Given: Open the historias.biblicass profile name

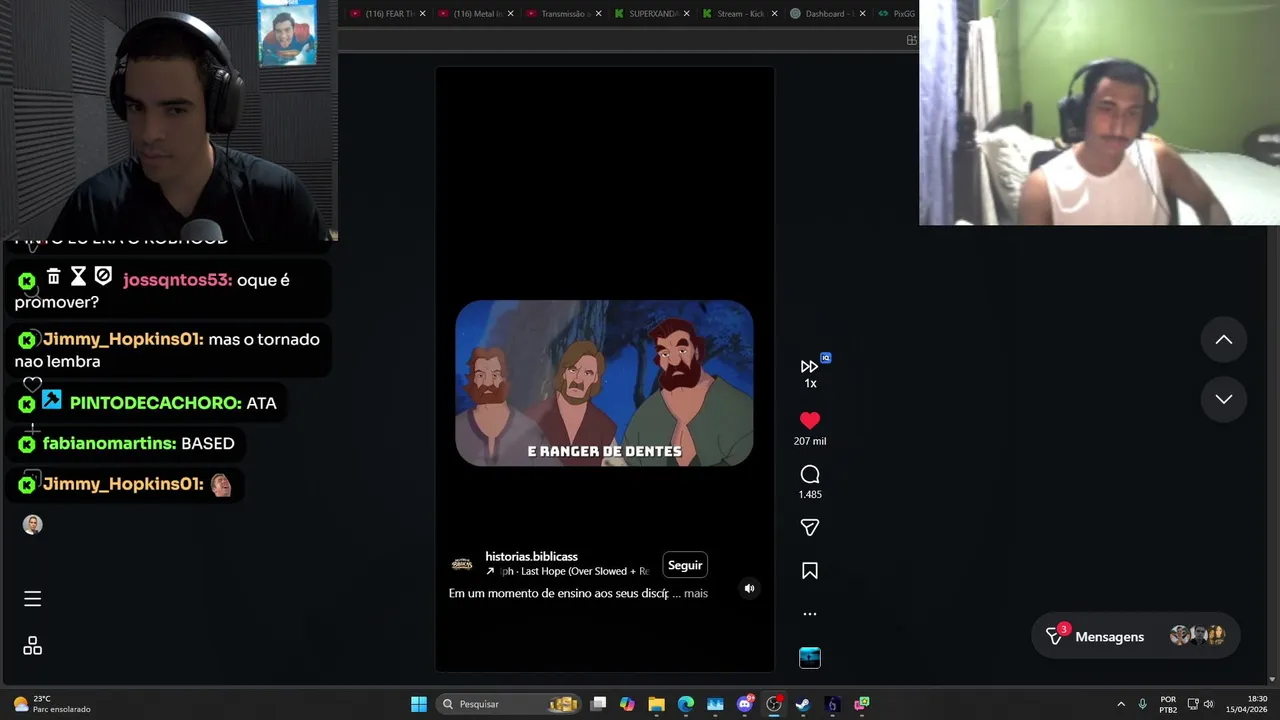Looking at the screenshot, I should 531,556.
